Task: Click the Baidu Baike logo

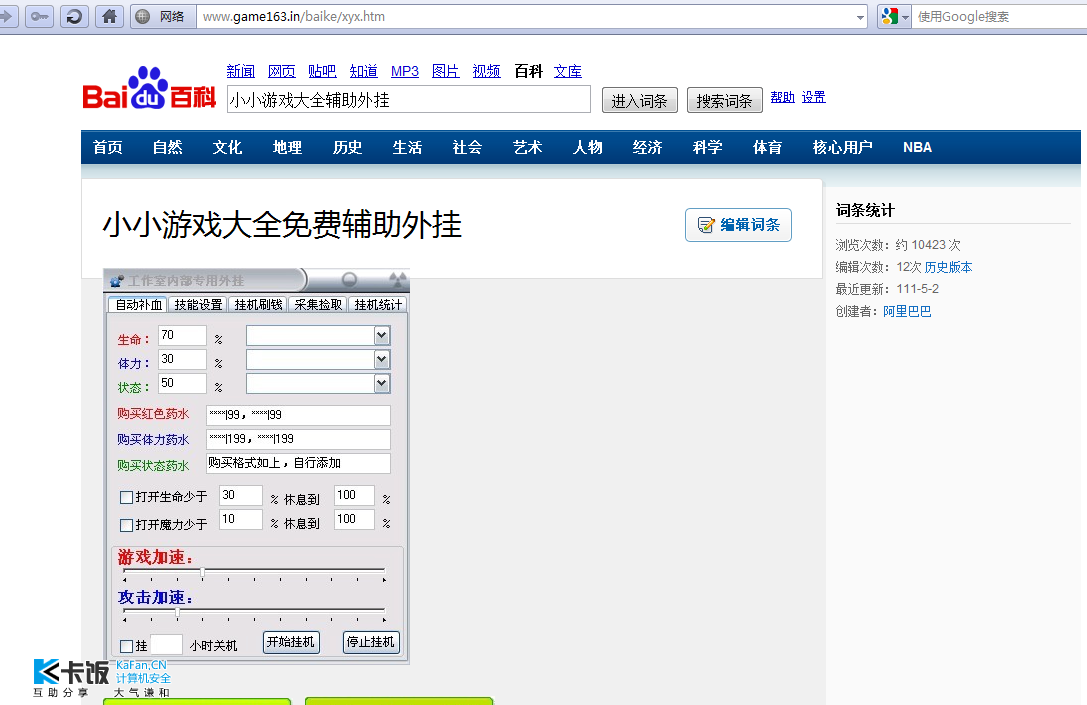Action: pyautogui.click(x=149, y=89)
